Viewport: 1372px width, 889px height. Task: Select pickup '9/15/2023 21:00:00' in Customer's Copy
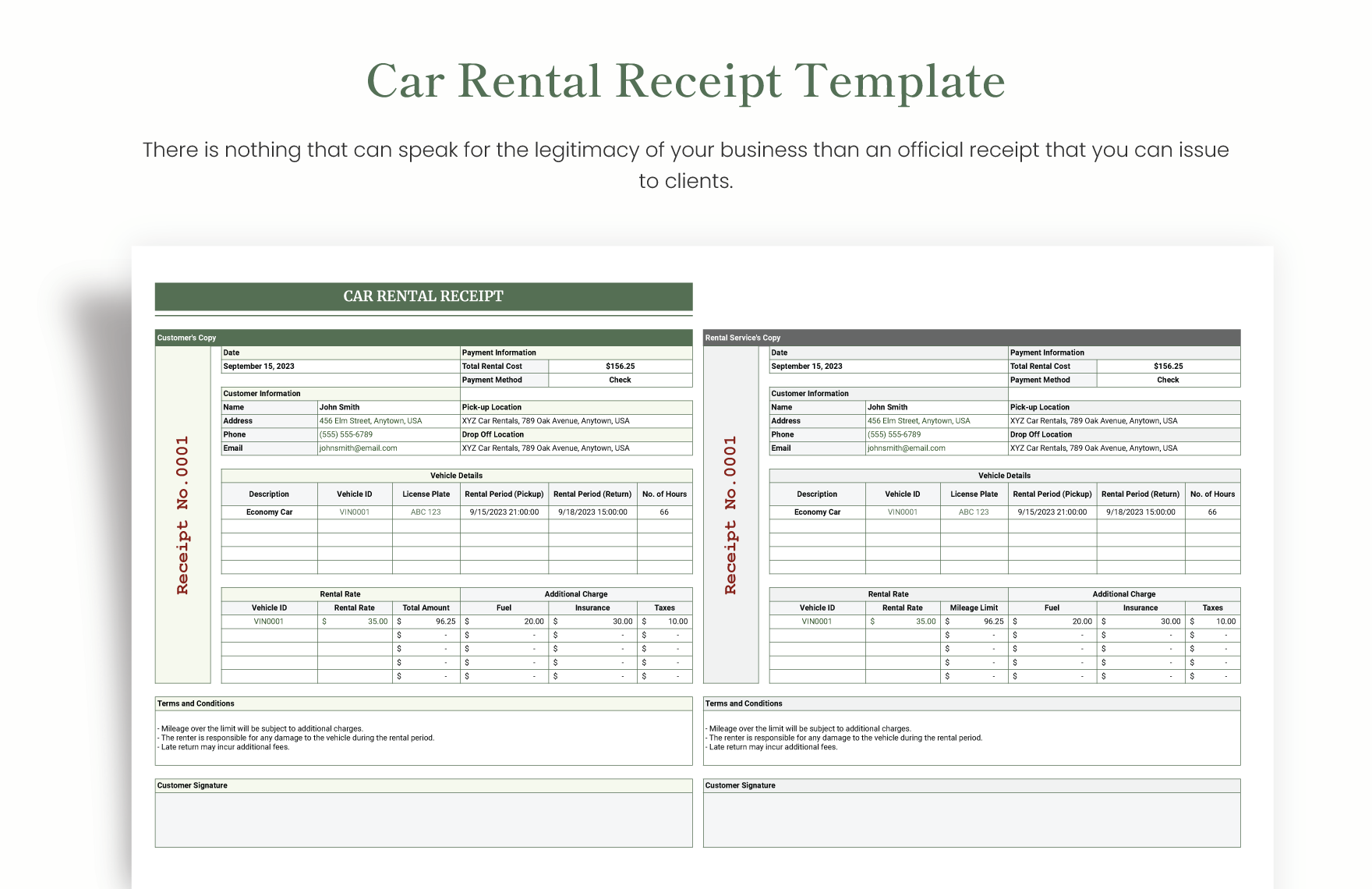coord(504,512)
